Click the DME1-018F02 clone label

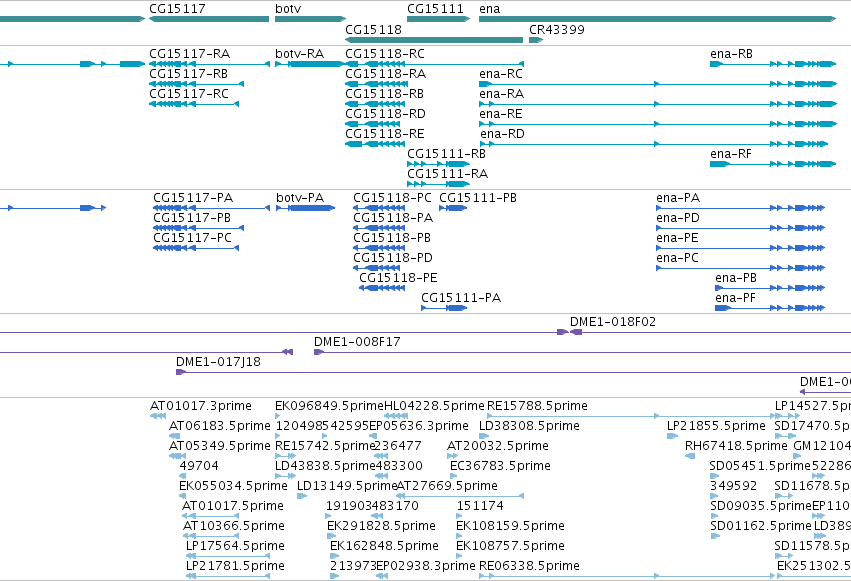click(613, 322)
